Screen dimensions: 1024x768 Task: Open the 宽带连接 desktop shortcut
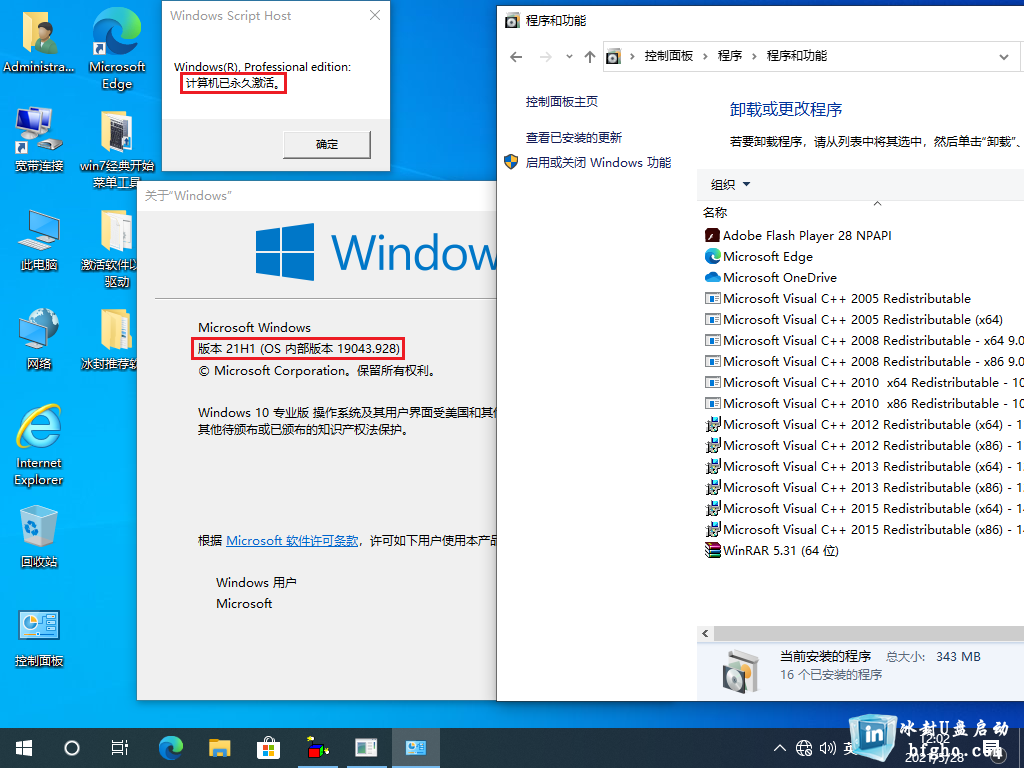point(39,140)
